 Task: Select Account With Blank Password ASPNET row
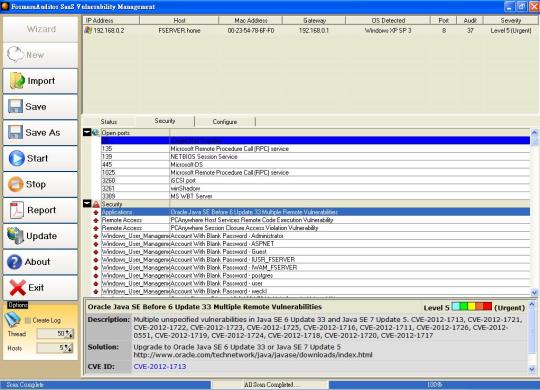coord(315,244)
